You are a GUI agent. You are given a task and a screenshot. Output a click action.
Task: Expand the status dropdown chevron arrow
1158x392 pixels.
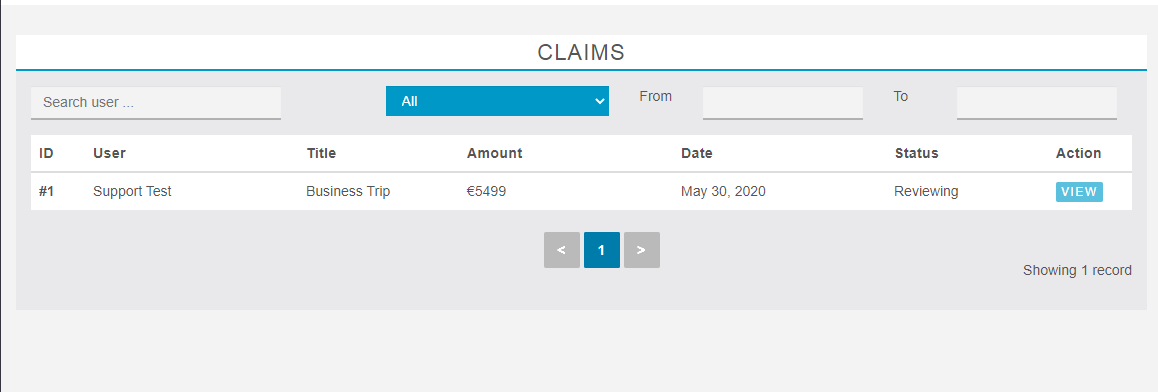tap(599, 102)
